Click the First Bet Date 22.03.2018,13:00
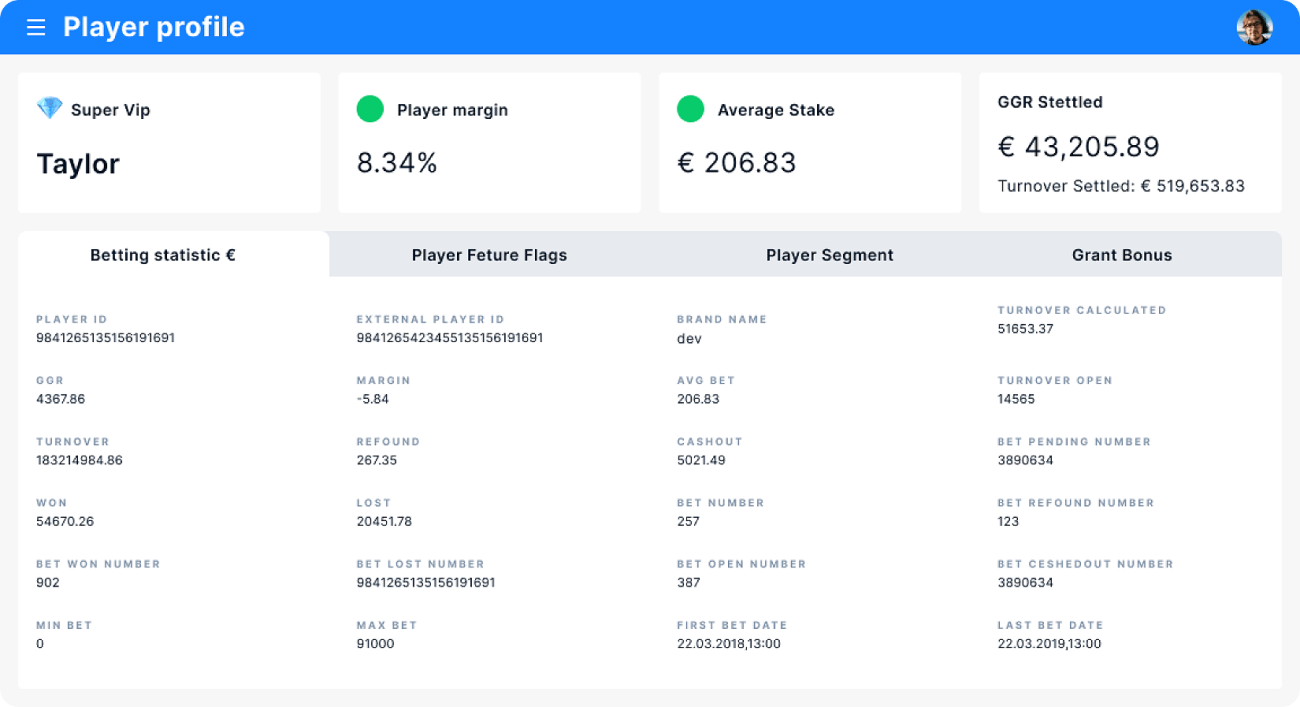Viewport: 1300px width, 707px height. pyautogui.click(x=729, y=643)
